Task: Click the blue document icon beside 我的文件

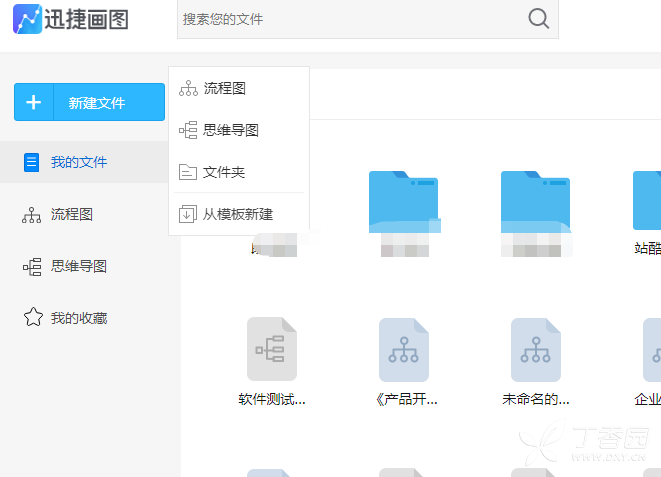Action: [31, 162]
